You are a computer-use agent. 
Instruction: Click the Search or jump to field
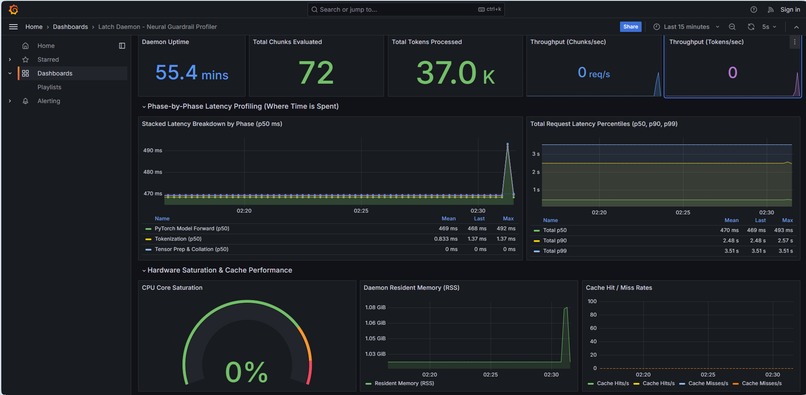point(406,9)
